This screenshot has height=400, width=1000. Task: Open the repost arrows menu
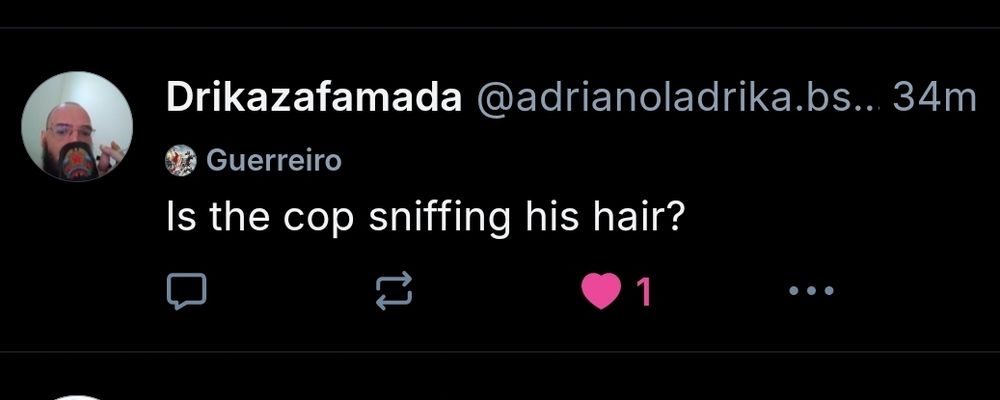click(393, 292)
